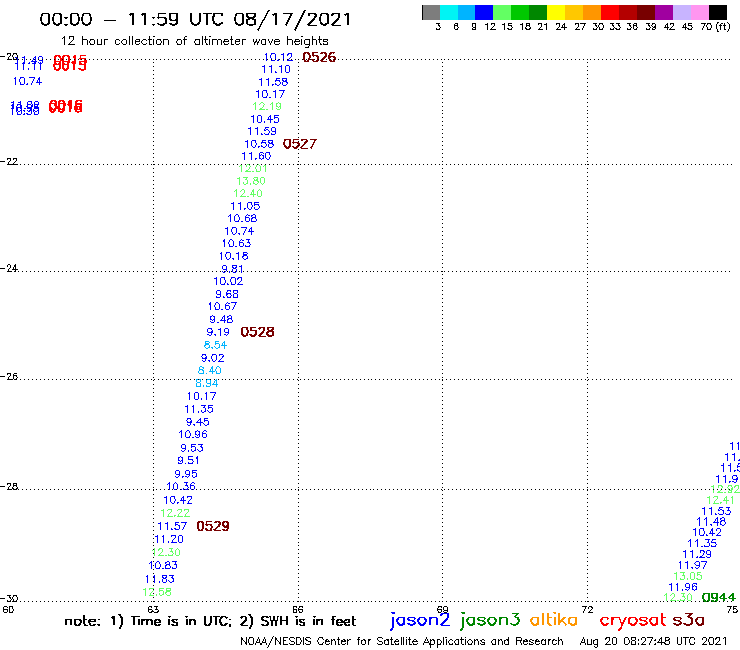
Task: Select the 13.05 wave height value
Action: [x=688, y=576]
